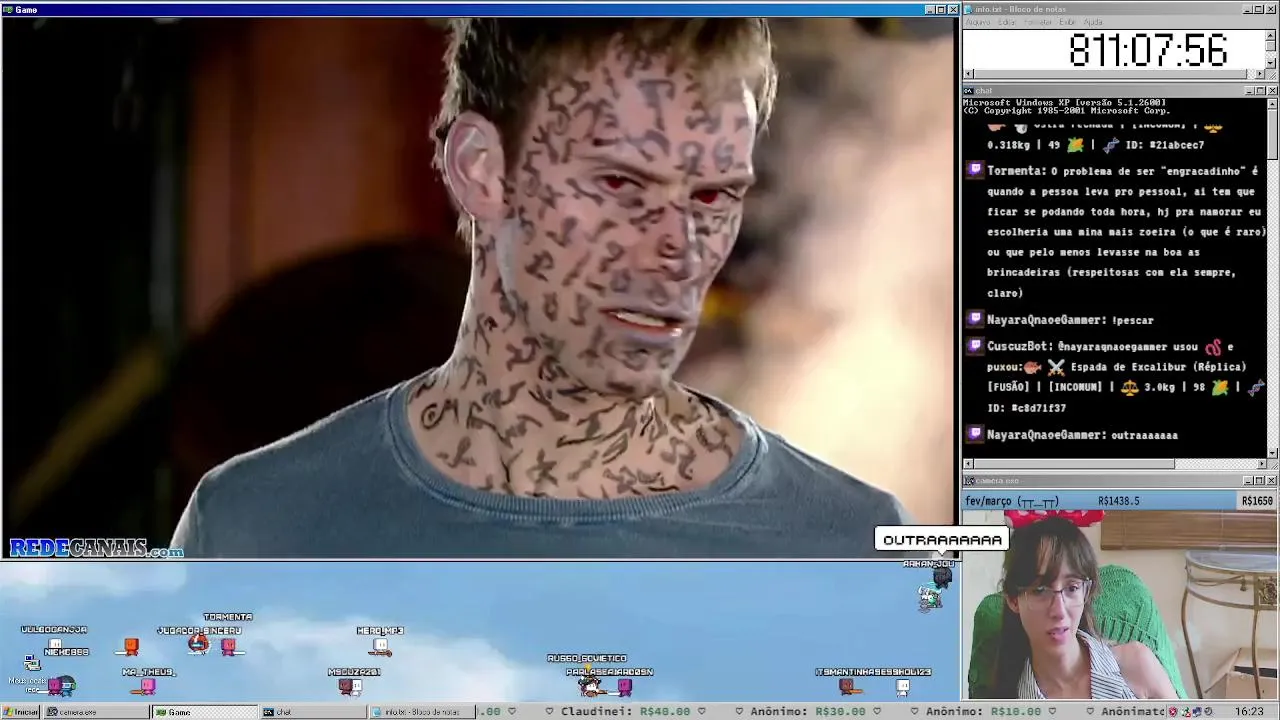Click the TORMENTA character in the game
1280x720 pixels.
click(229, 646)
